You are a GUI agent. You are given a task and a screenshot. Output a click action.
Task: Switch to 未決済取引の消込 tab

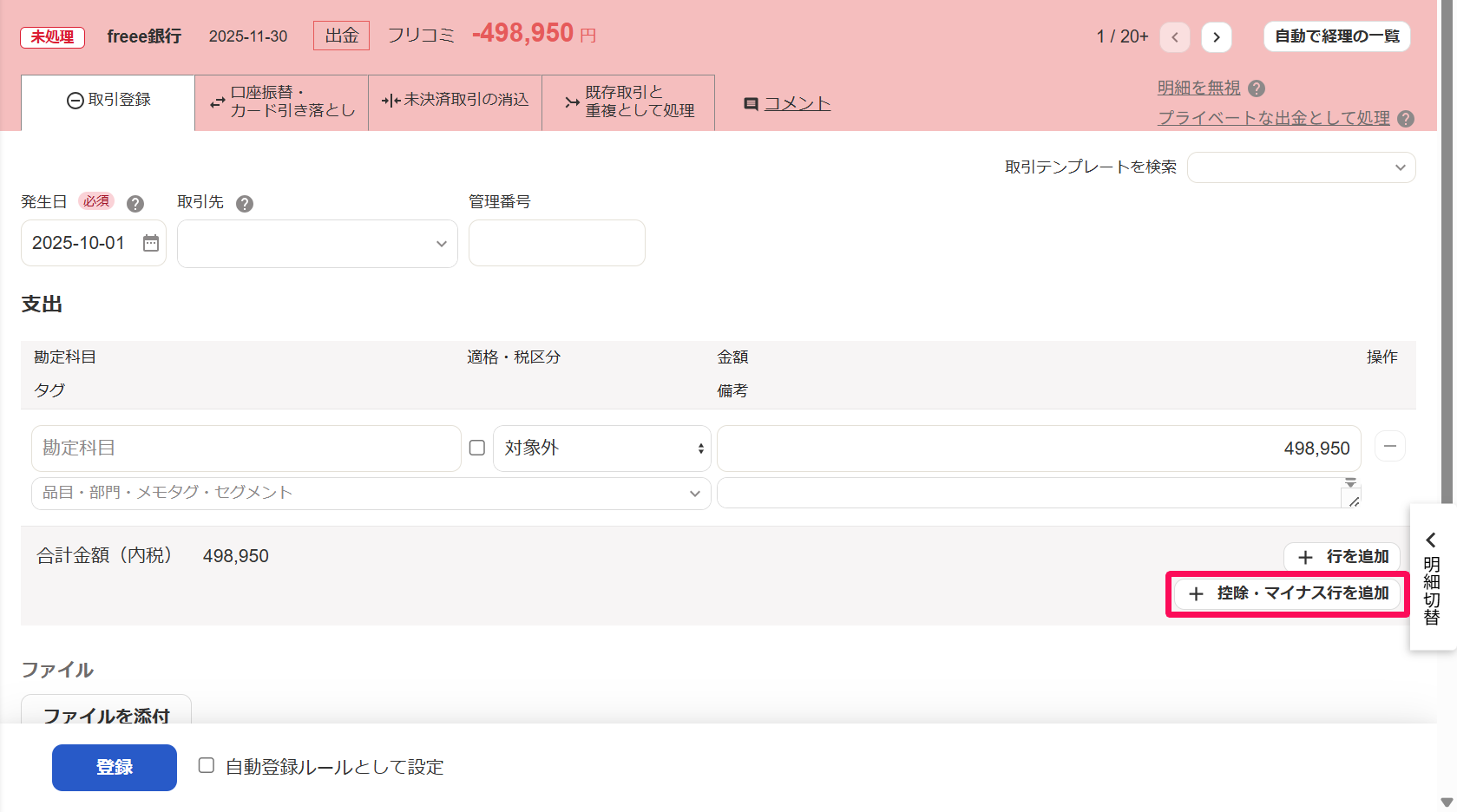click(456, 101)
